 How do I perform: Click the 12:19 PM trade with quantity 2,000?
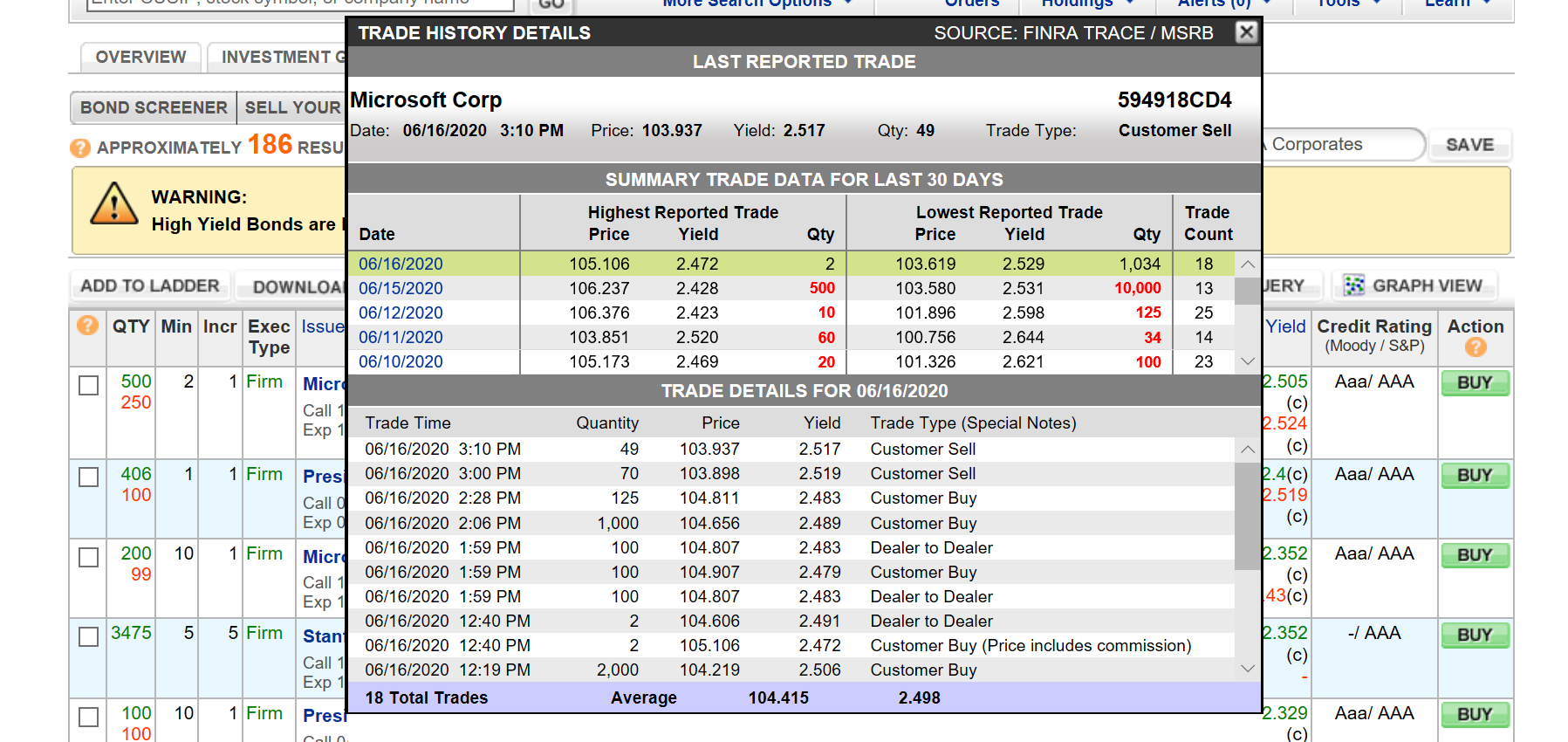click(791, 670)
